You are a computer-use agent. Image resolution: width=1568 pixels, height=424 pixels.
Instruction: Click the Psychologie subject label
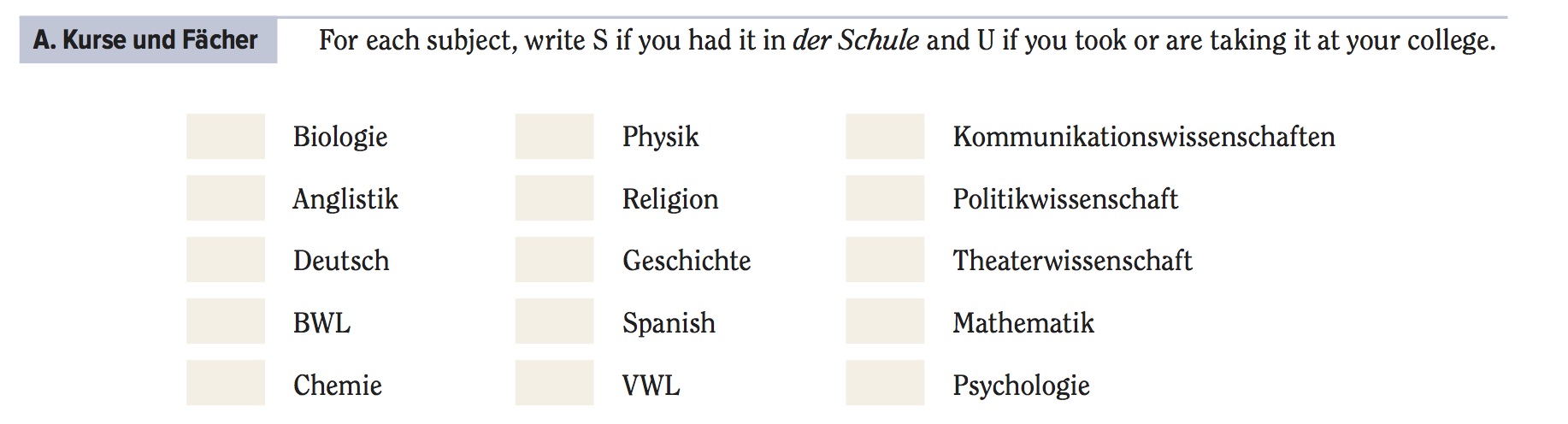[1022, 386]
